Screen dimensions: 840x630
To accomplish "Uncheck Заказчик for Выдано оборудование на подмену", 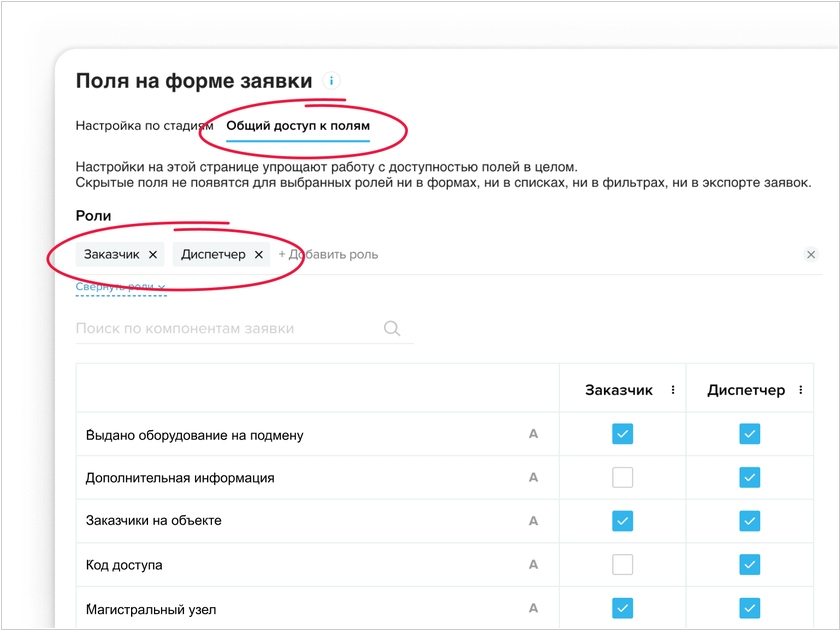I will [622, 434].
